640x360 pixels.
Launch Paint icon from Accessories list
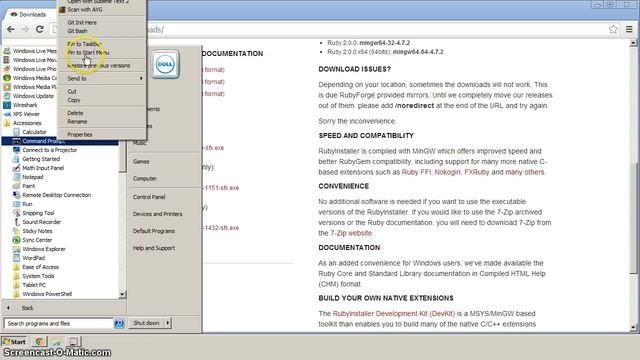pos(16,186)
